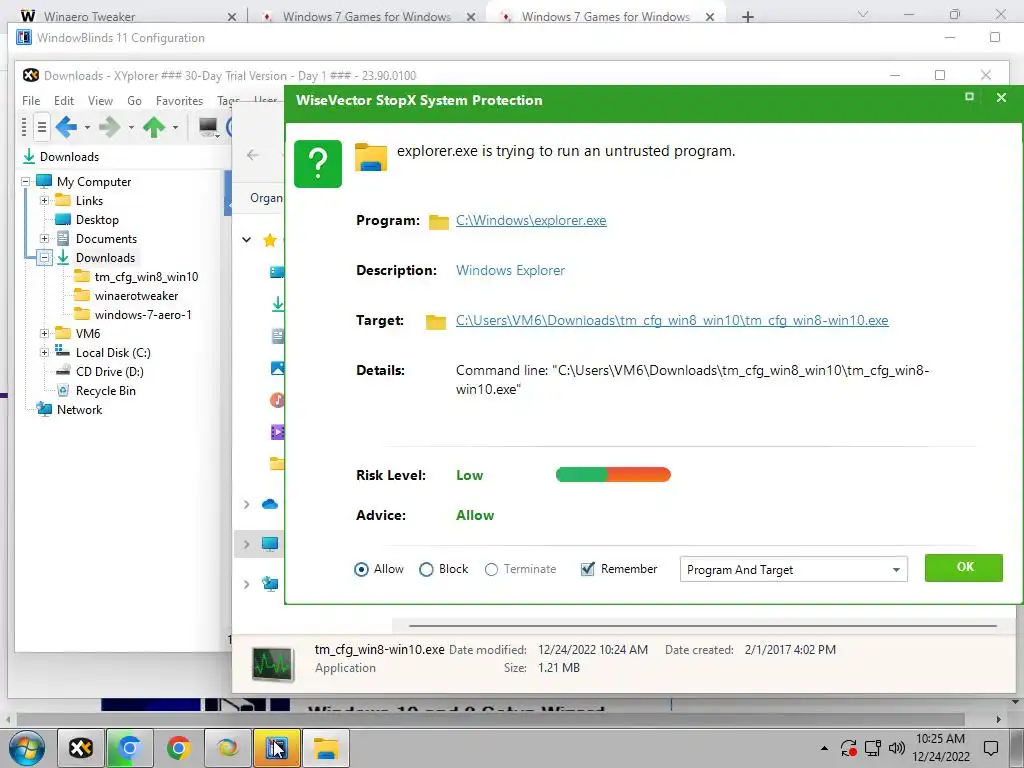
Task: Collapse the My Computer tree node
Action: (x=25, y=182)
